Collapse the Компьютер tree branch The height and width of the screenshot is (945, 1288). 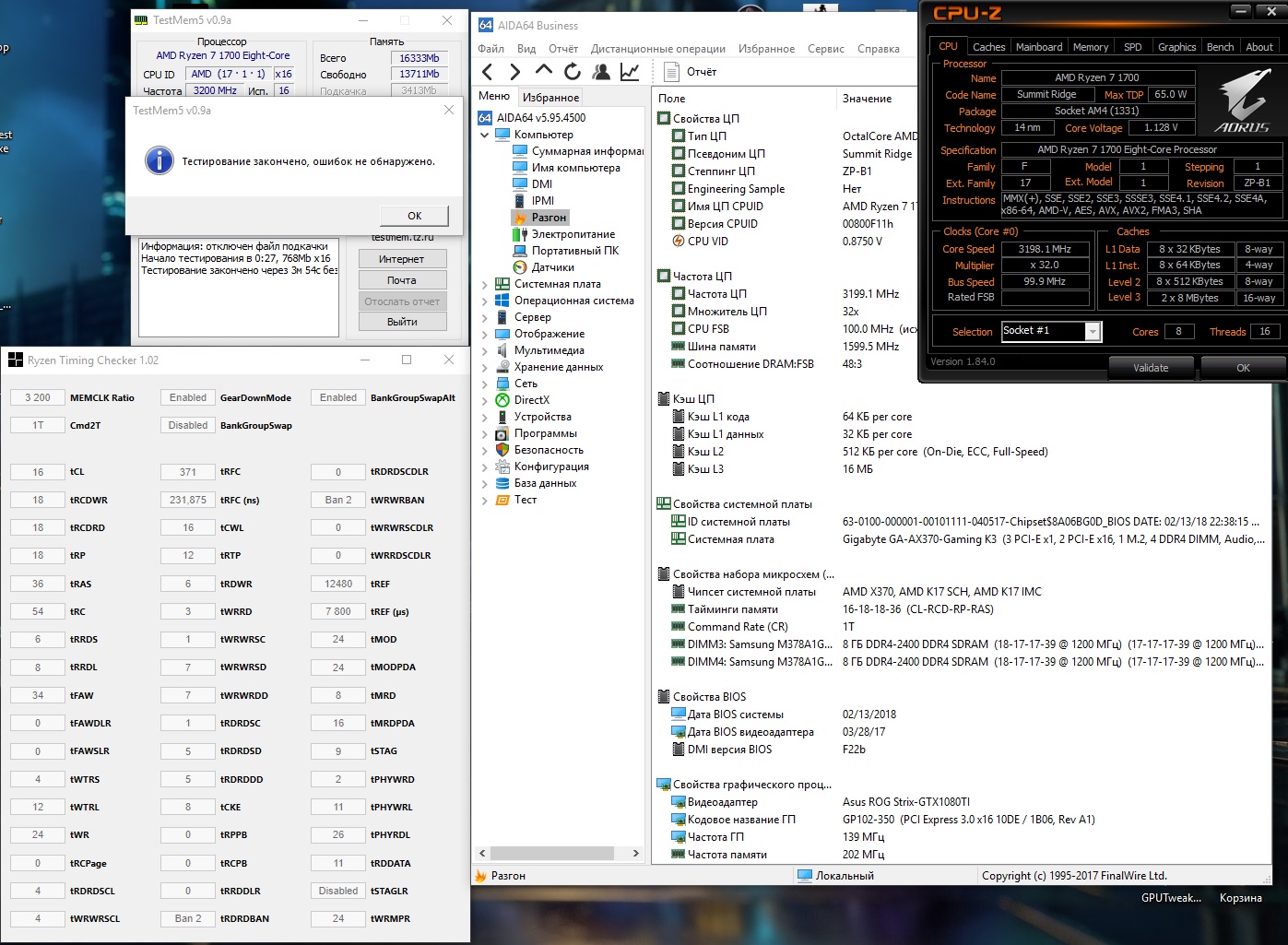click(x=485, y=135)
